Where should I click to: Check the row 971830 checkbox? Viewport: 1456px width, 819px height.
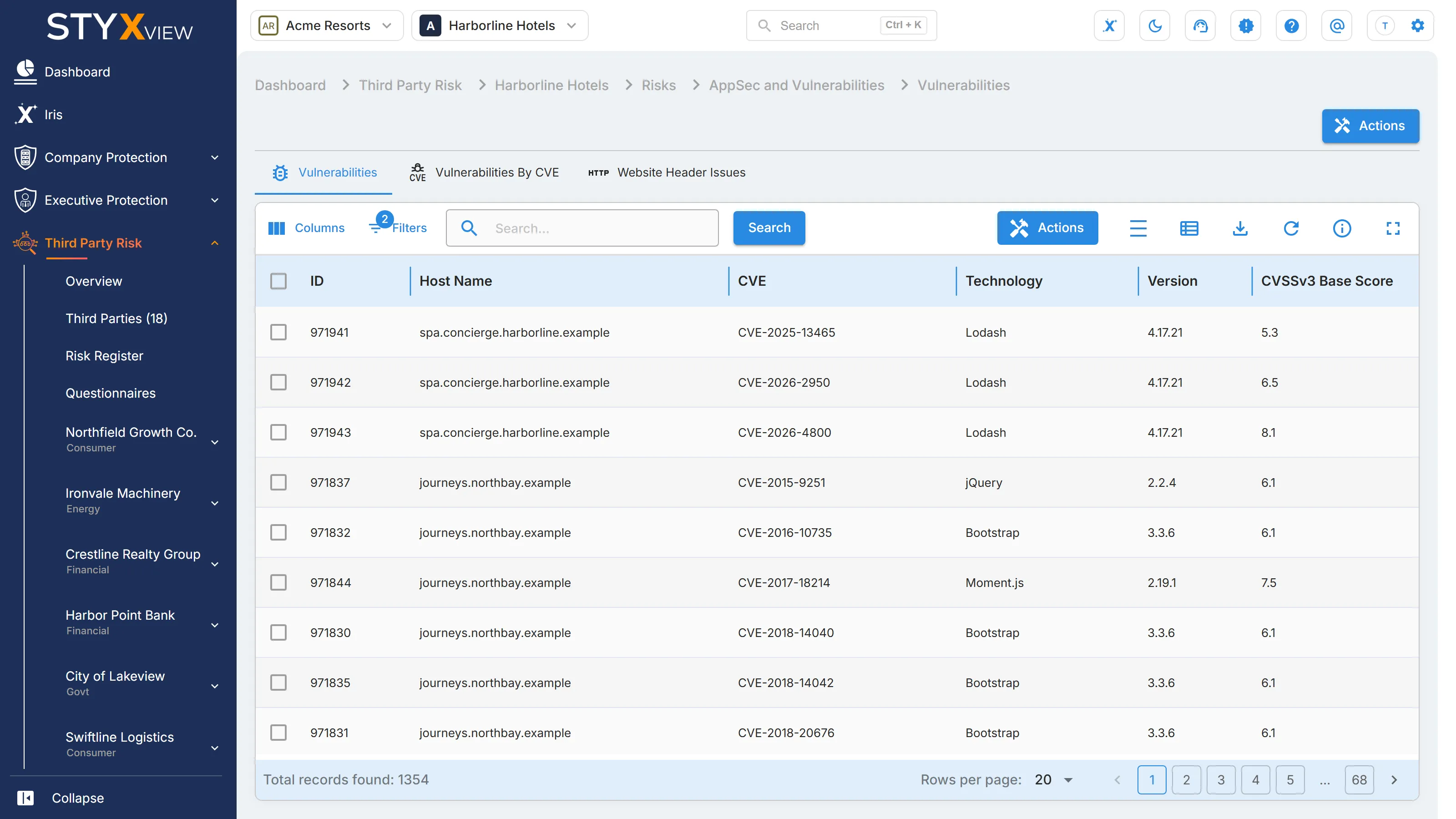tap(278, 632)
